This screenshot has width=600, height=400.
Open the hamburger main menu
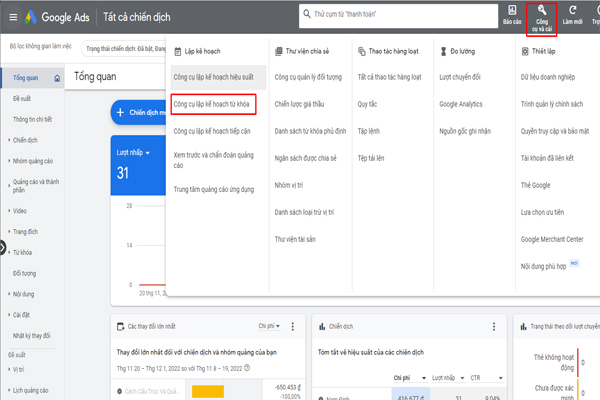point(13,17)
